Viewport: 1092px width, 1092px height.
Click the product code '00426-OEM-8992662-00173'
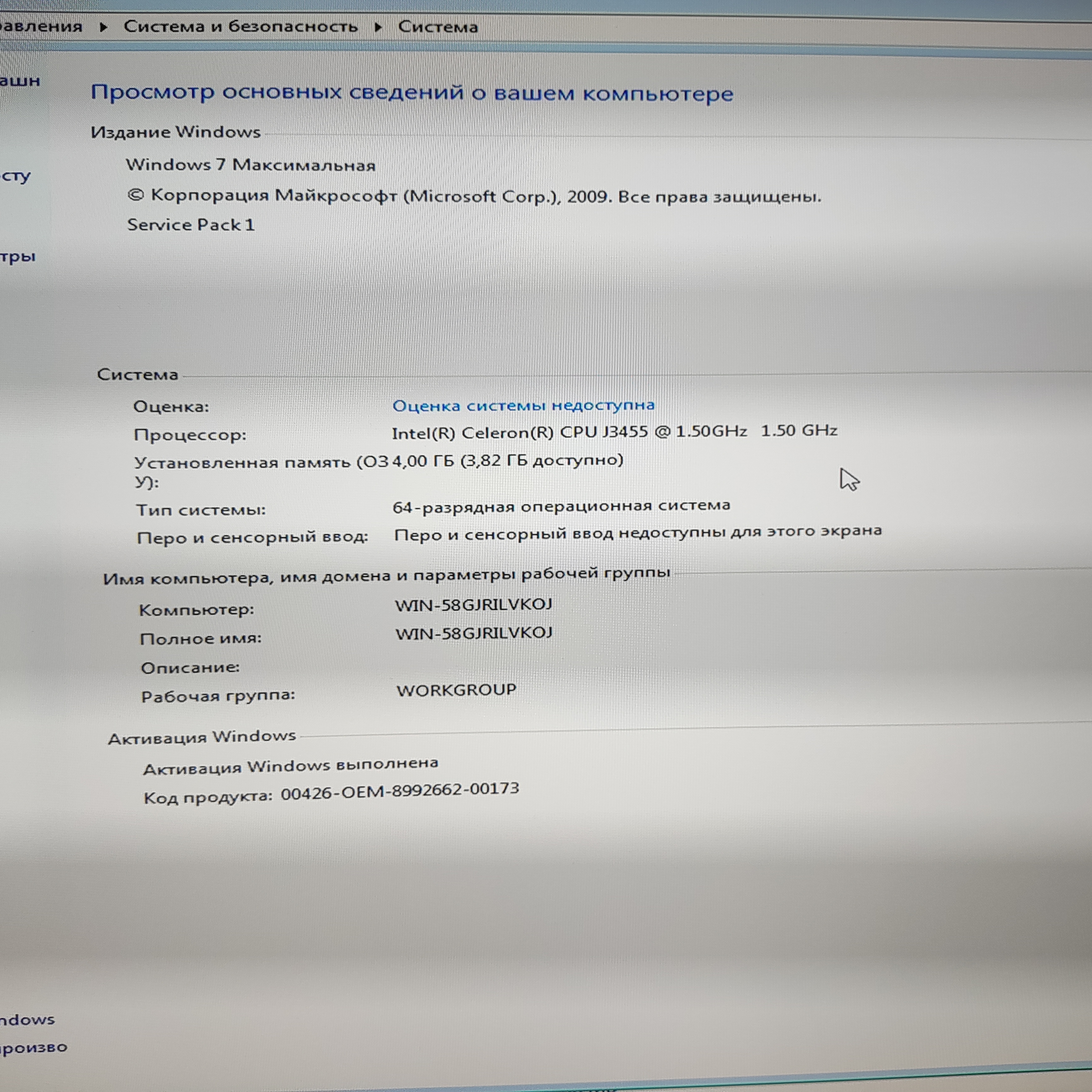(400, 791)
